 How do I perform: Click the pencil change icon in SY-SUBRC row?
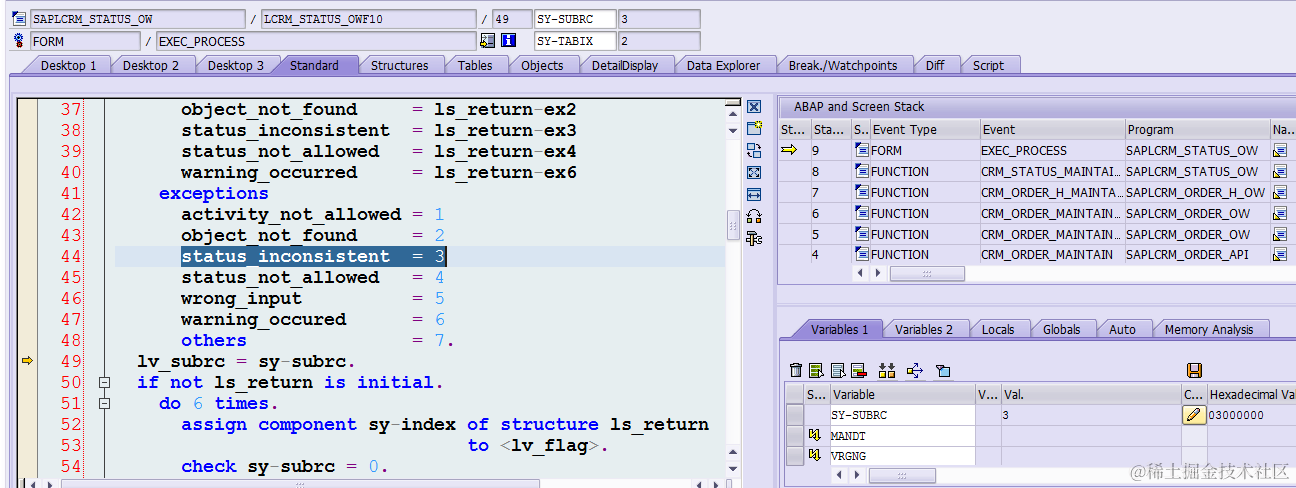pyautogui.click(x=1194, y=415)
